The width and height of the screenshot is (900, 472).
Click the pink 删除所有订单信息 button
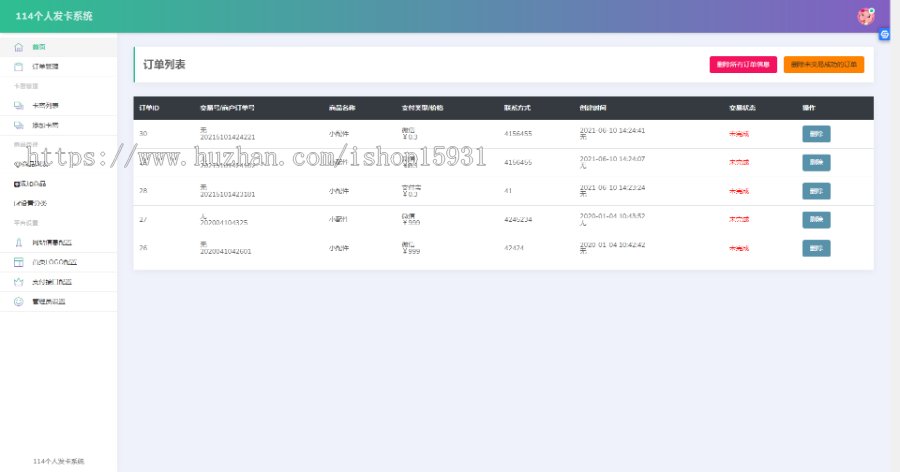coord(743,64)
